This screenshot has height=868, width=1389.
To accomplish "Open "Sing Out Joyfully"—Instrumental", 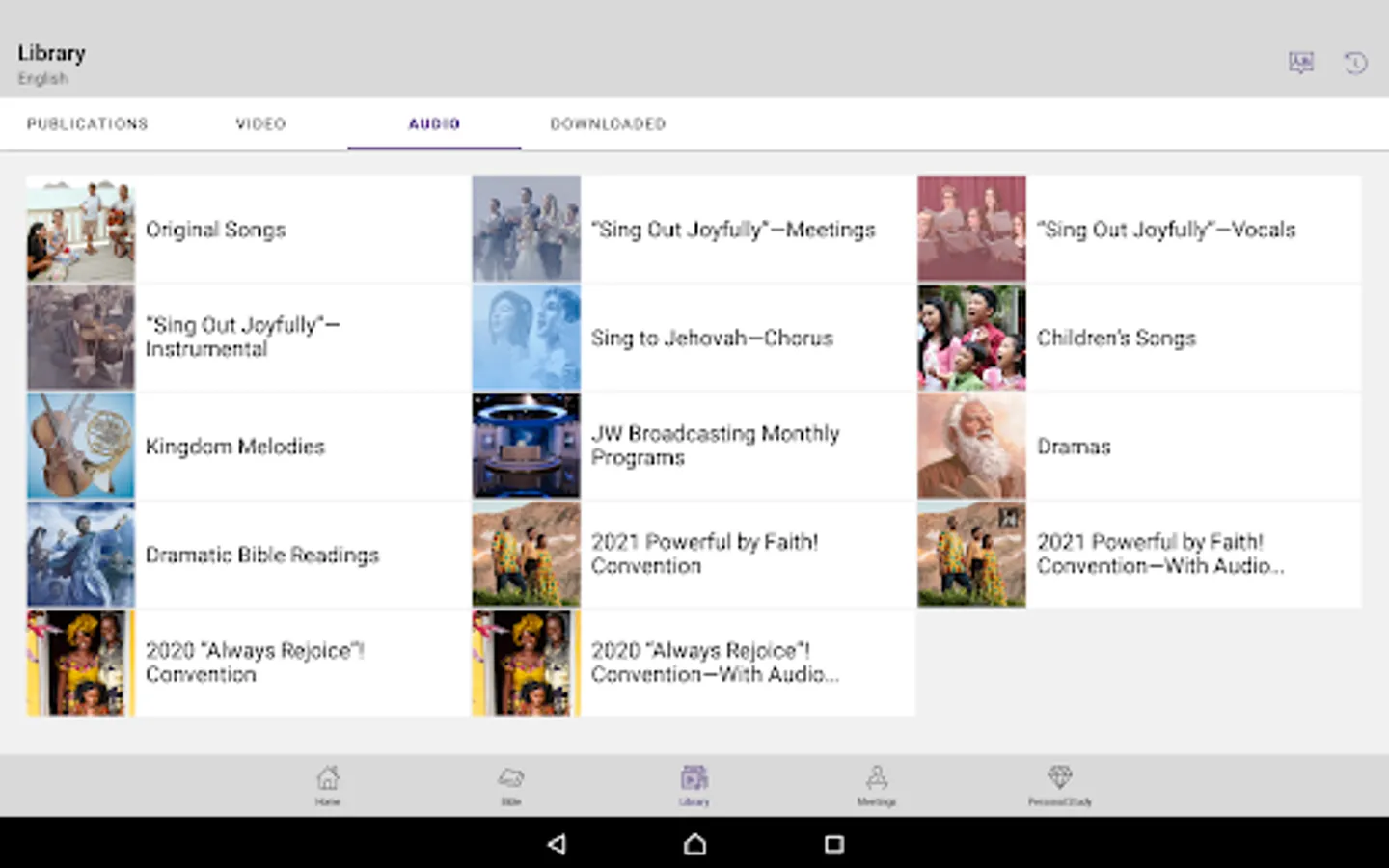I will point(248,338).
